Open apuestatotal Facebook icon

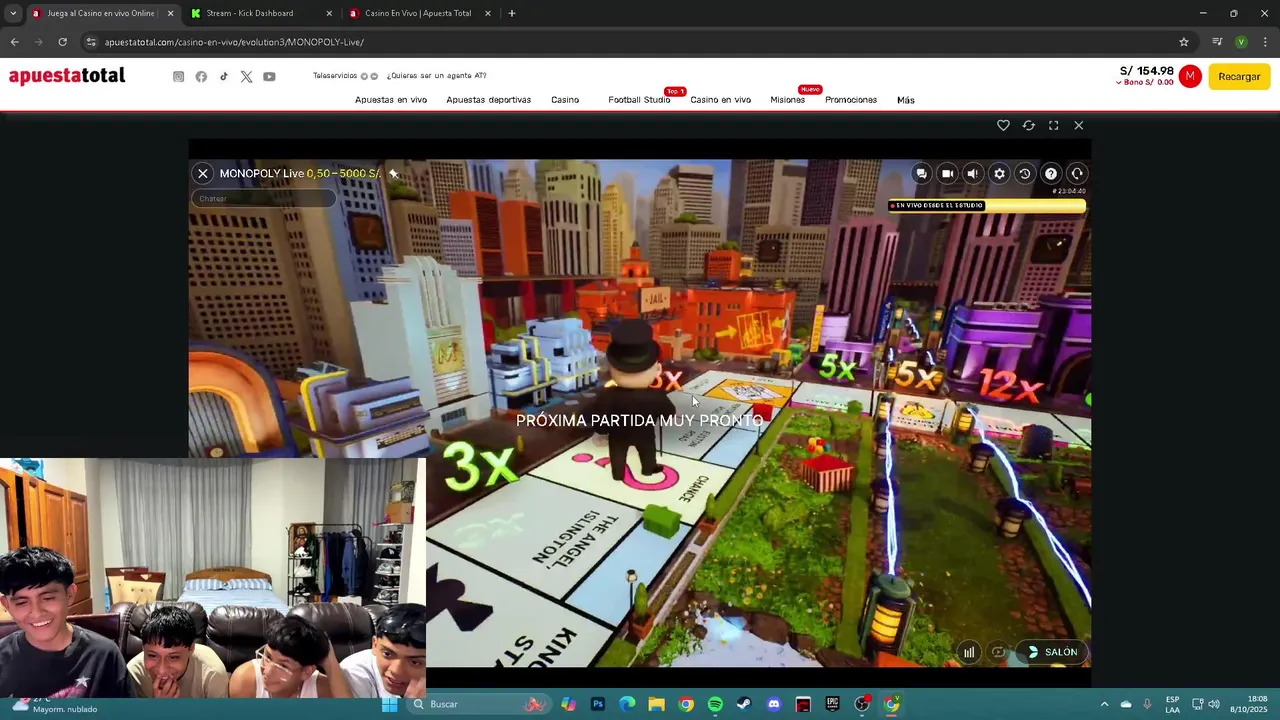point(201,77)
